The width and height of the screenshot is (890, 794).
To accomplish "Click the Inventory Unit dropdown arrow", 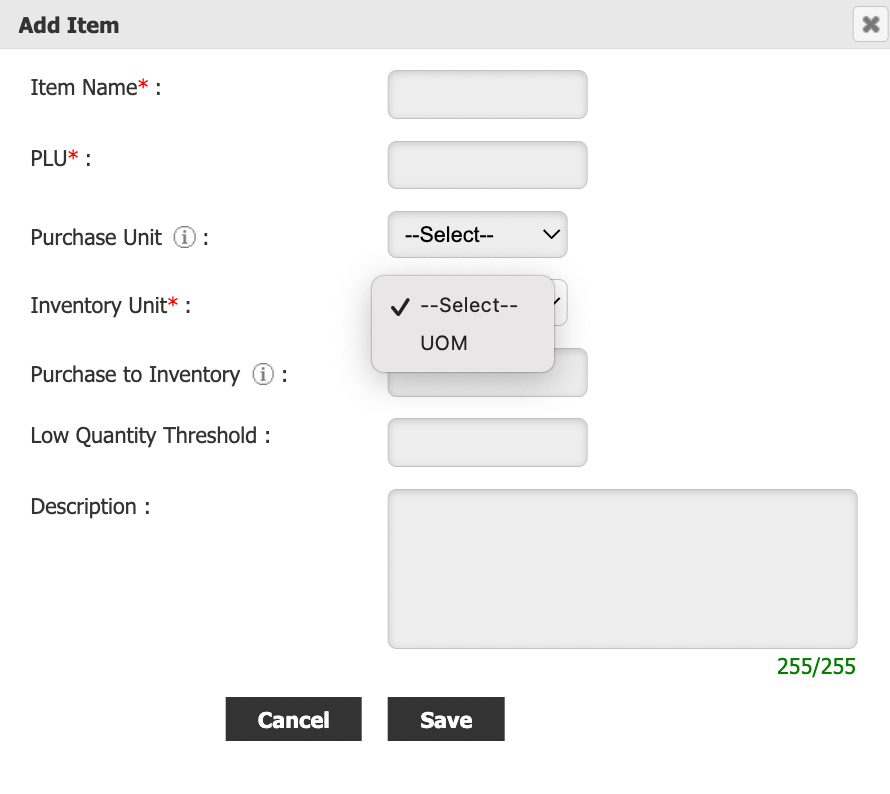I will 560,302.
